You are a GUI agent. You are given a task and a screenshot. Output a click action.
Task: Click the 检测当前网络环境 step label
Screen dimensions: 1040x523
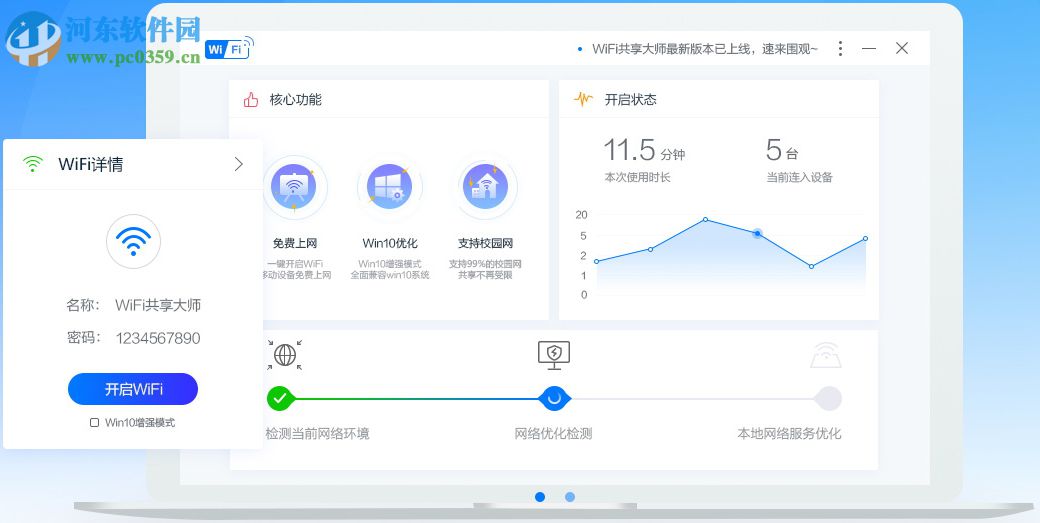317,434
